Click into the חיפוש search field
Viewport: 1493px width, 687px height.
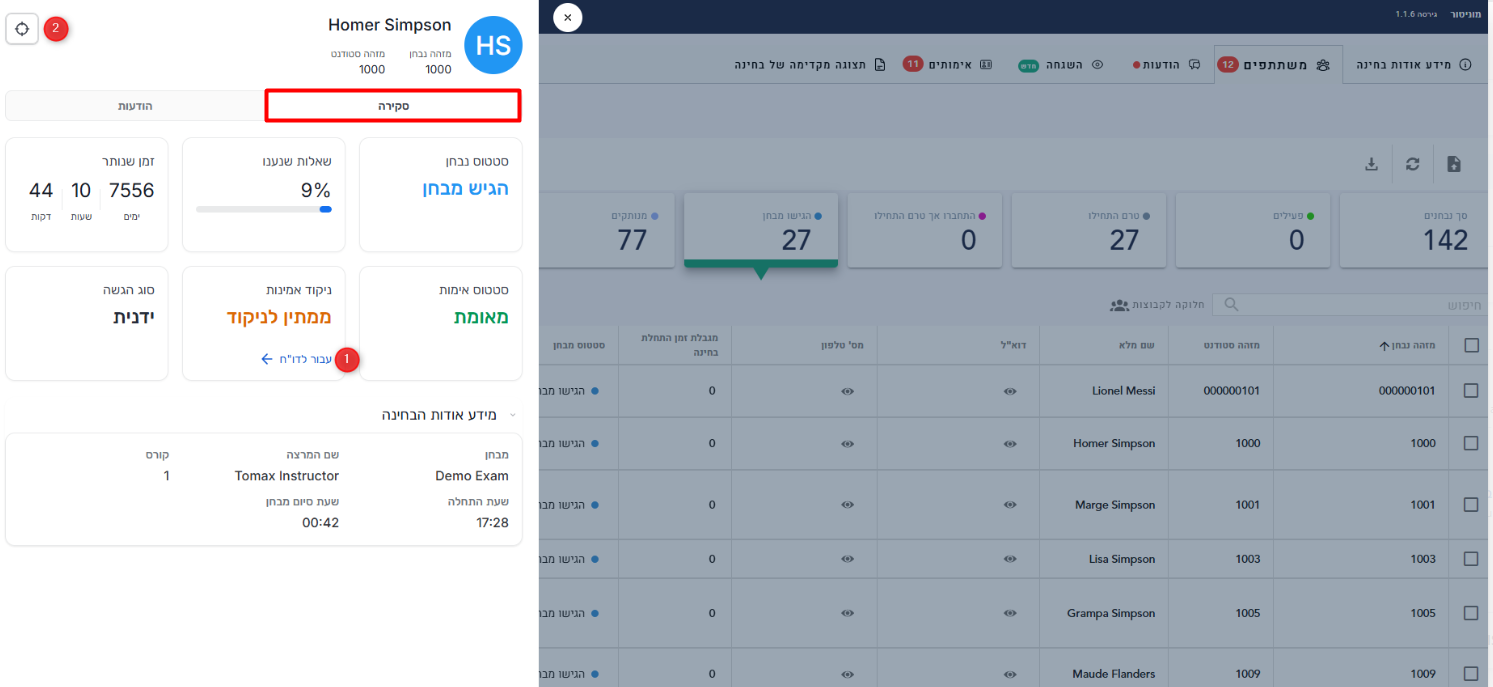point(1350,304)
